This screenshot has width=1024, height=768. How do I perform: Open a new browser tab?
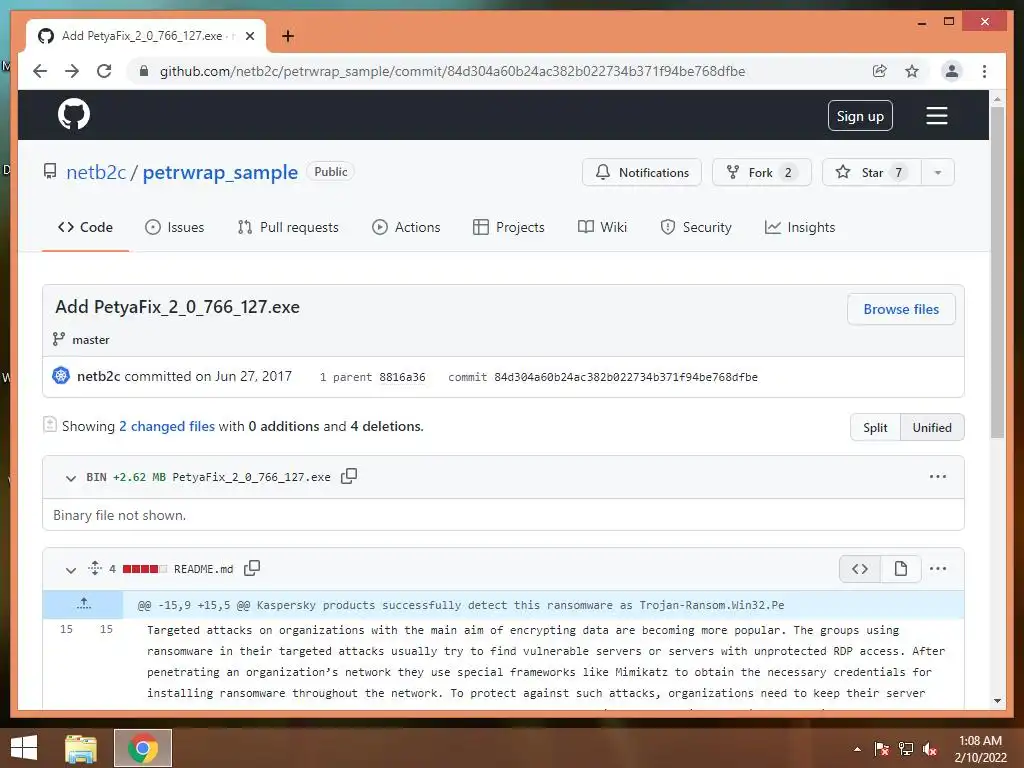point(287,36)
